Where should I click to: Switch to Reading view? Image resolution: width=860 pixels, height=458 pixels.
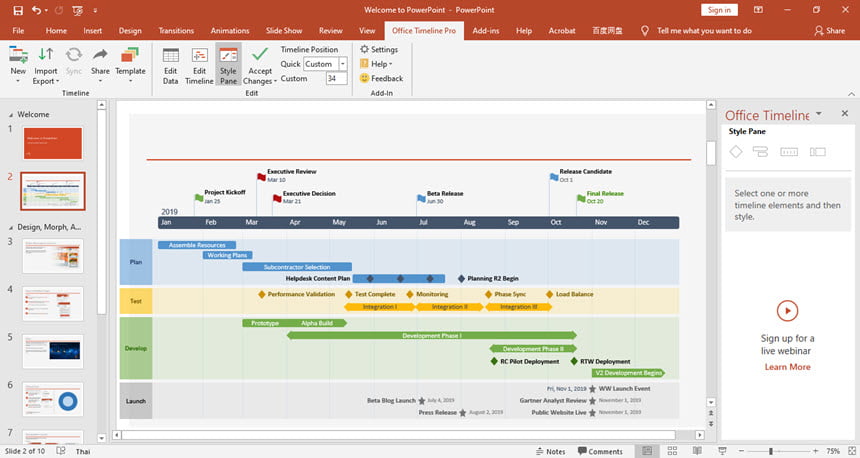(697, 451)
